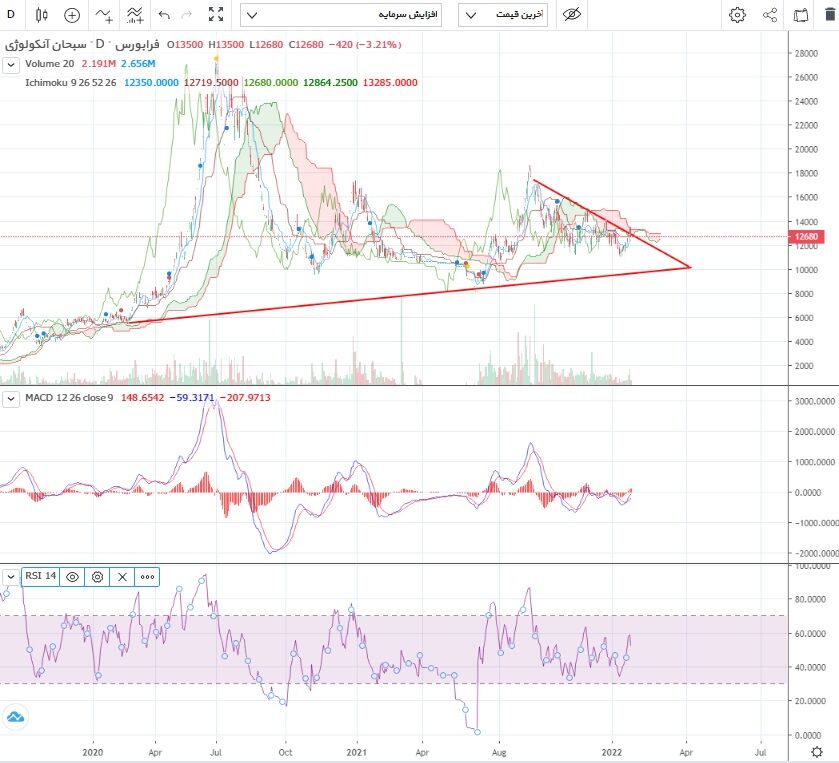Click the add symbol compare plus icon
839x763 pixels.
point(72,15)
